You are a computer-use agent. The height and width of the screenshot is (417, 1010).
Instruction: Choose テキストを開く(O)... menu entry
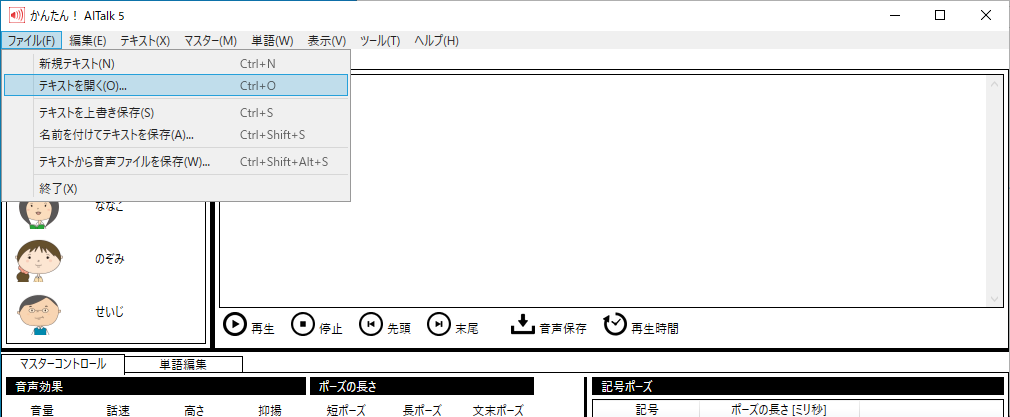click(x=176, y=85)
